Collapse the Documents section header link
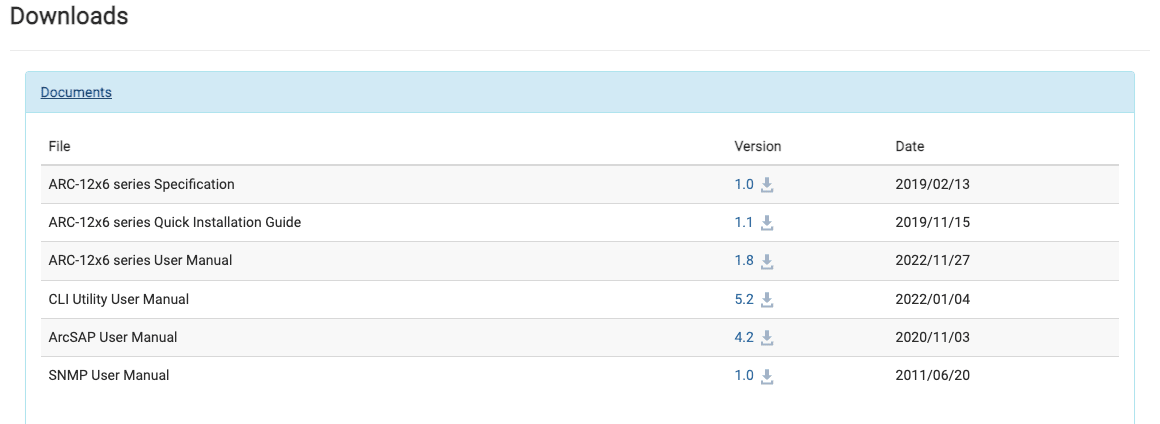 tap(76, 92)
